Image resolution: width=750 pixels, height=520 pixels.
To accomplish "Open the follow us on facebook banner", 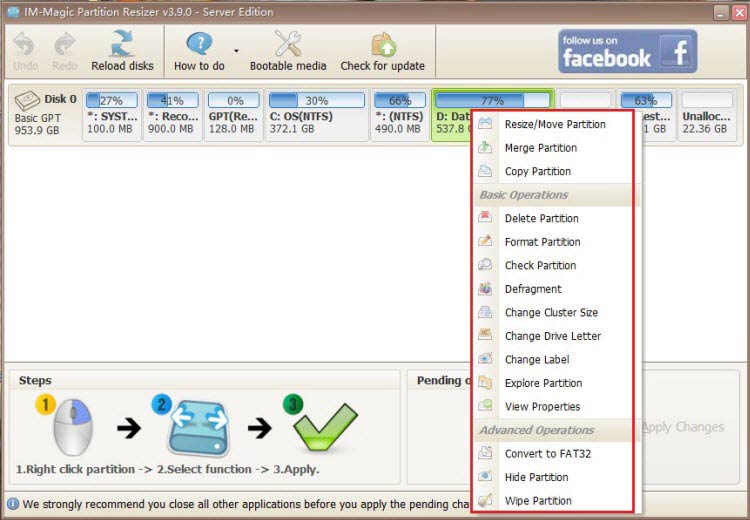I will 627,51.
